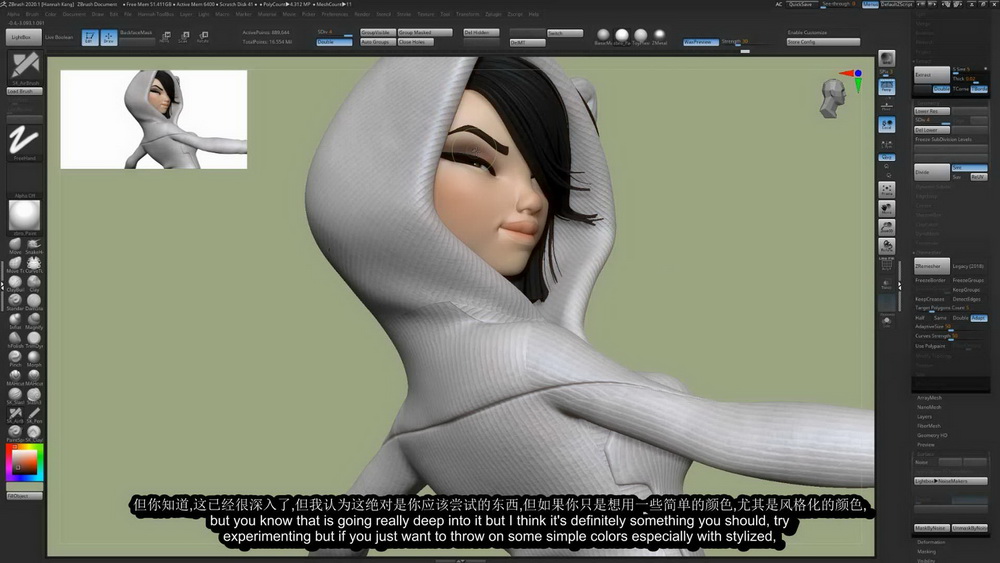The height and width of the screenshot is (563, 1000).
Task: Click the Divide button
Action: (931, 172)
